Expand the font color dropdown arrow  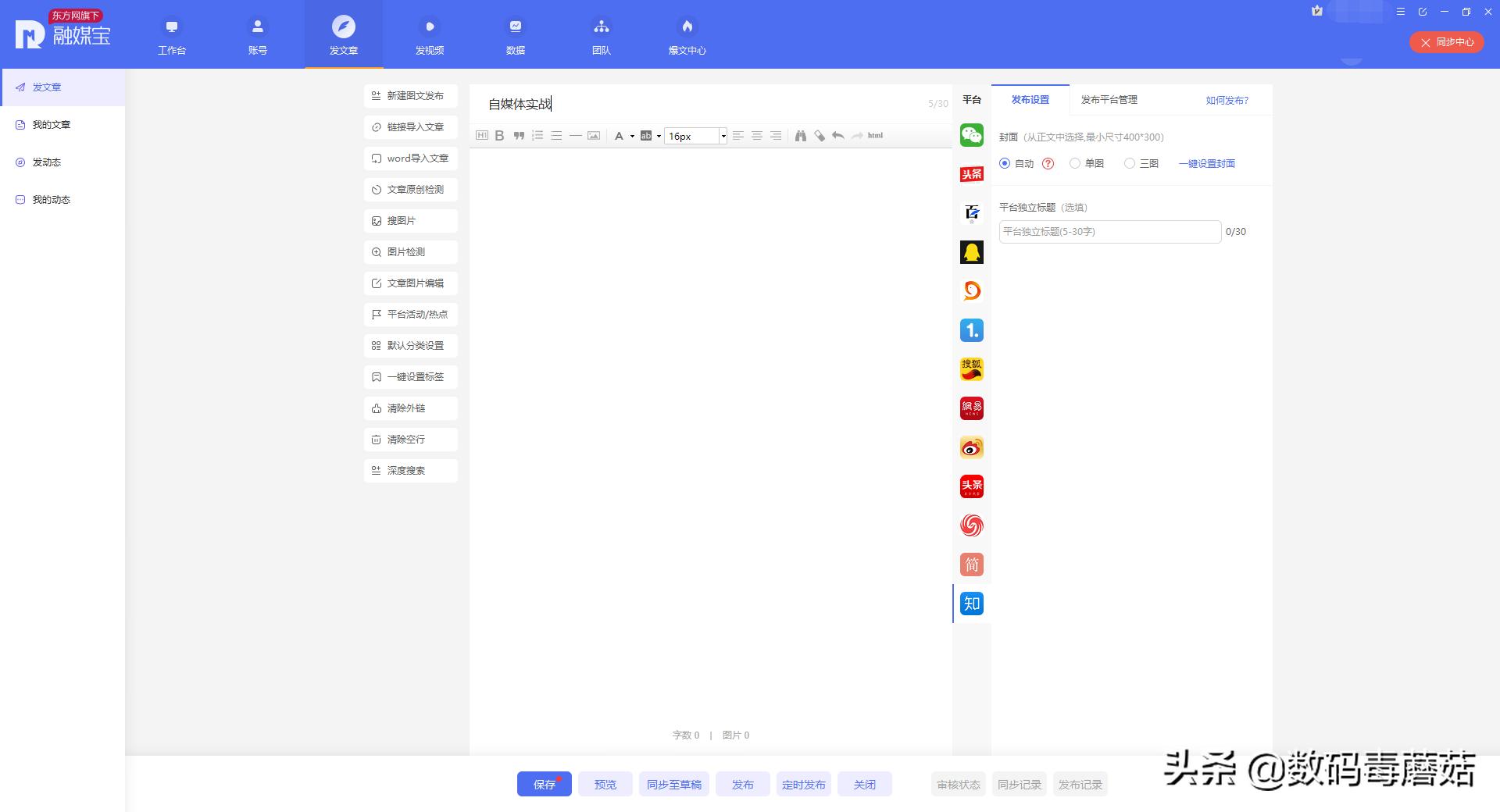[632, 137]
